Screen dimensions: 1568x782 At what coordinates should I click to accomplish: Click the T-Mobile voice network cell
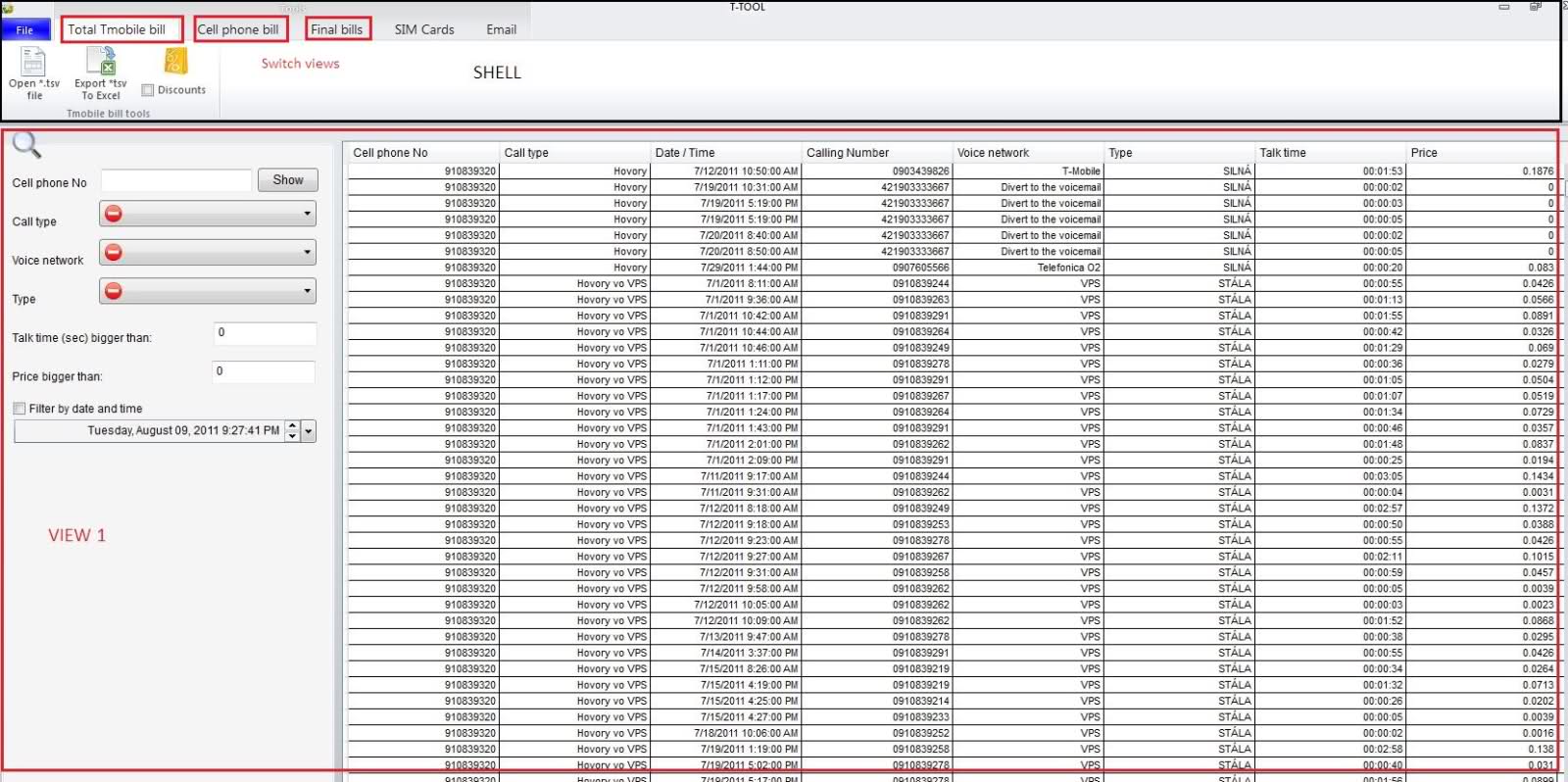pos(1028,171)
